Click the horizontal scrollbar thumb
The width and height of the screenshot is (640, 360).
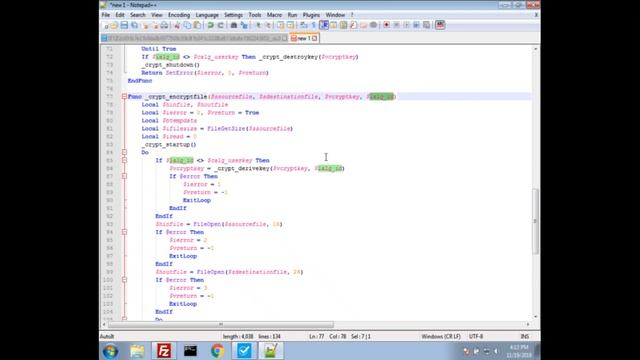221,324
